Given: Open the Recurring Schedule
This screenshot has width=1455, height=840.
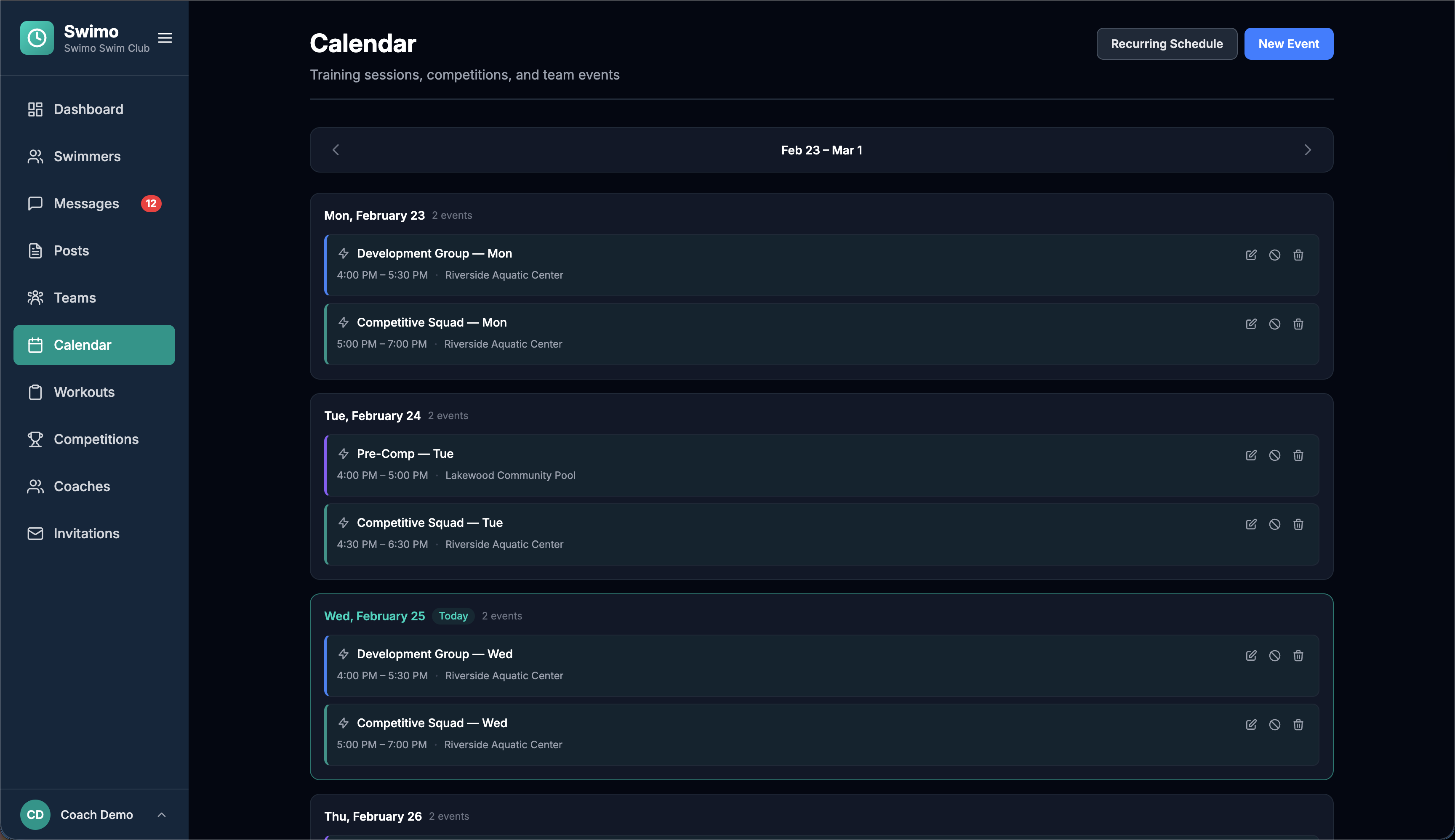Looking at the screenshot, I should tap(1167, 43).
